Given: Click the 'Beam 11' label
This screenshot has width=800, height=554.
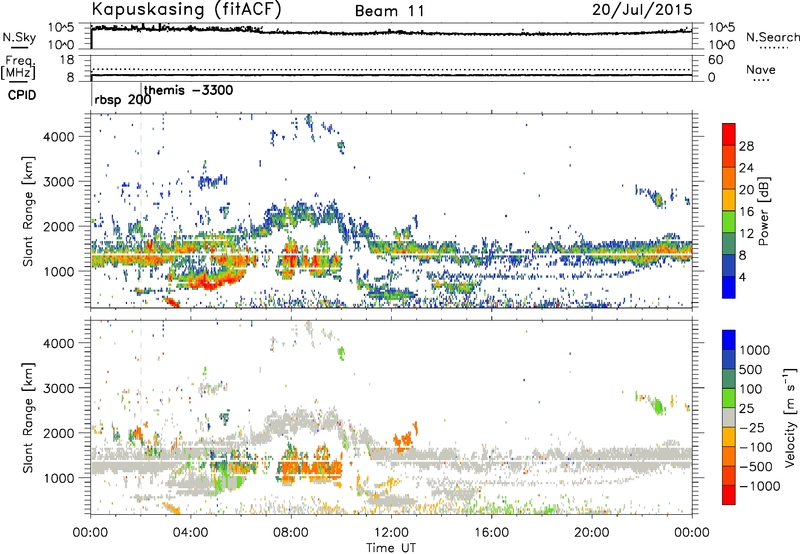Looking at the screenshot, I should 389,11.
